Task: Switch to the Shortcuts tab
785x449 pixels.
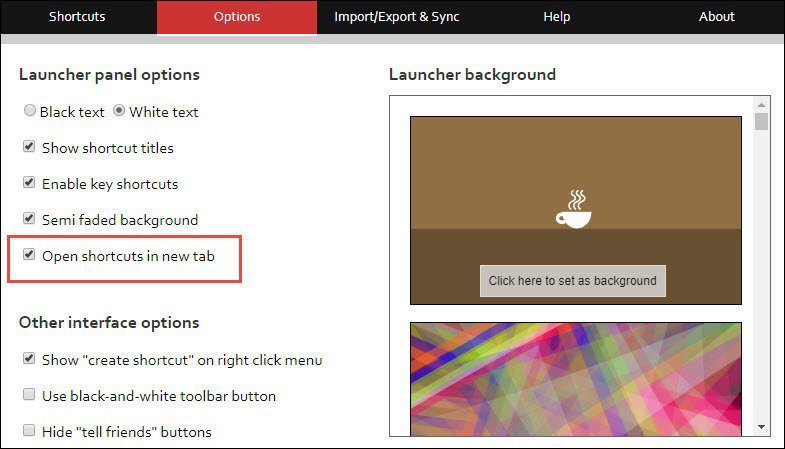Action: click(77, 17)
